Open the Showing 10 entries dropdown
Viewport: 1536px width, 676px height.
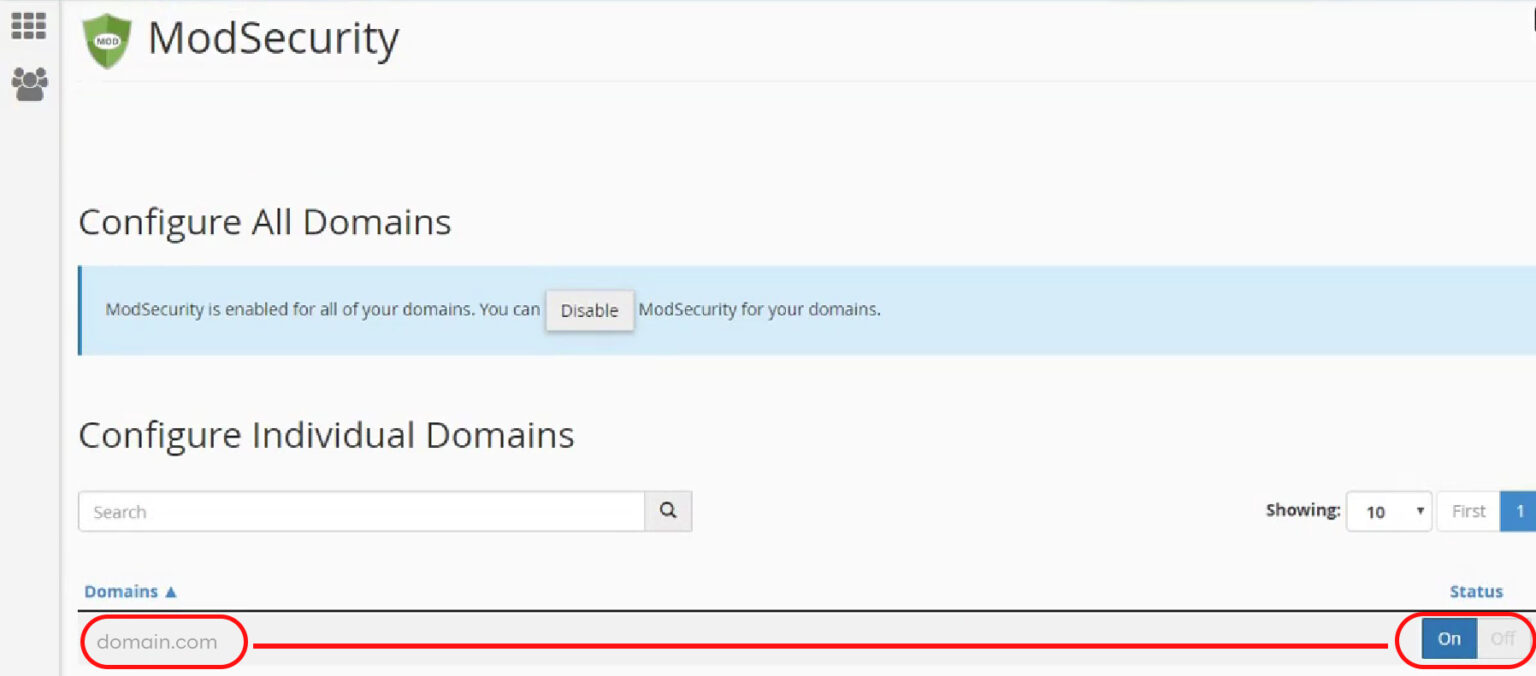(x=1389, y=511)
